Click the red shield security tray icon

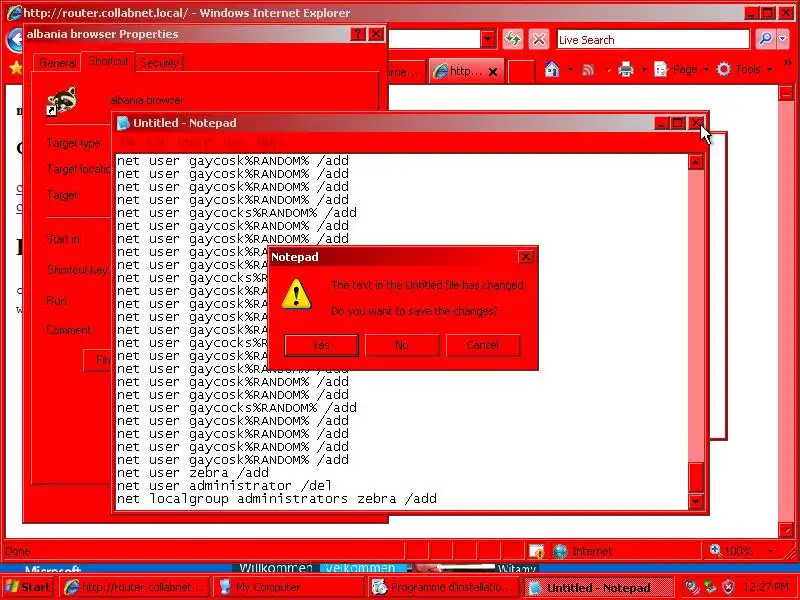[x=730, y=587]
